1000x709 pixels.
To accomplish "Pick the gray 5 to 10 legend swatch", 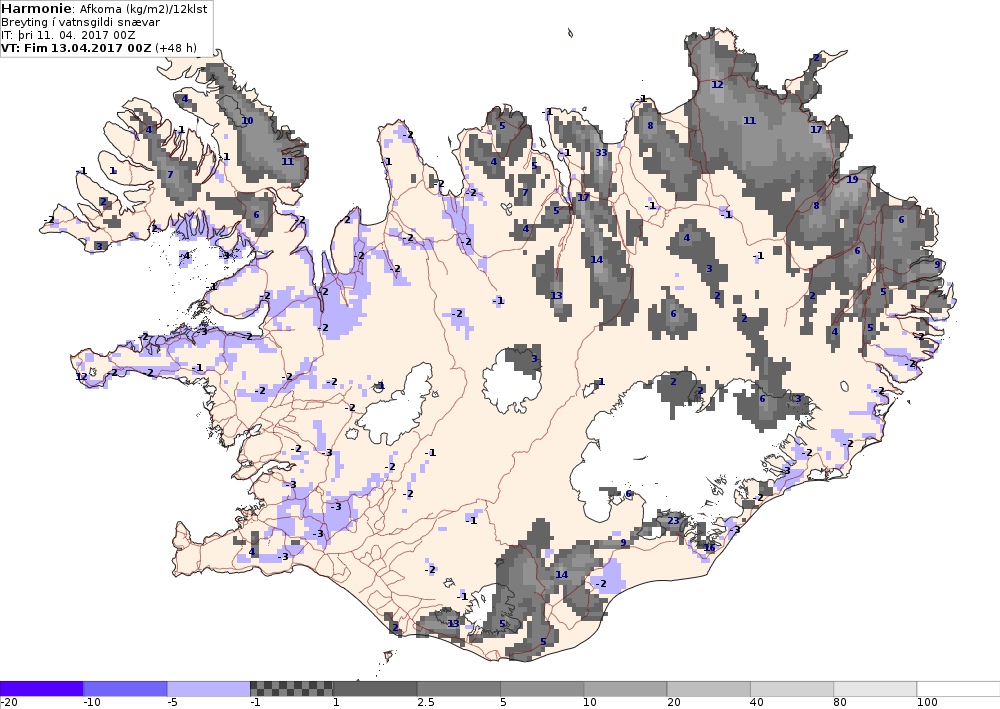I will [542, 689].
